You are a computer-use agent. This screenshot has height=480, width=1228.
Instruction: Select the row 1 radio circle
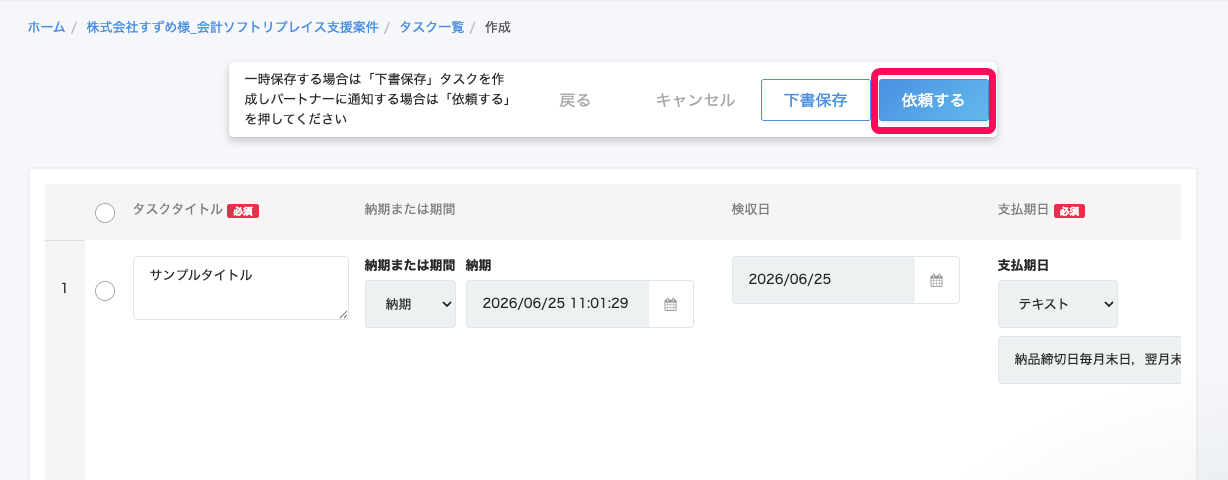105,291
